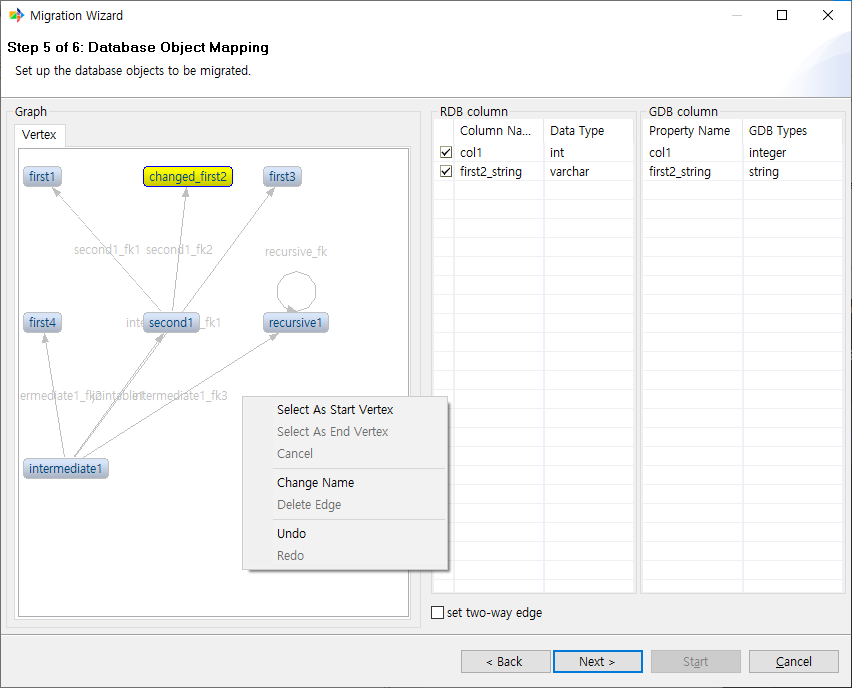Click the Migration Wizard app icon
852x688 pixels.
click(16, 16)
